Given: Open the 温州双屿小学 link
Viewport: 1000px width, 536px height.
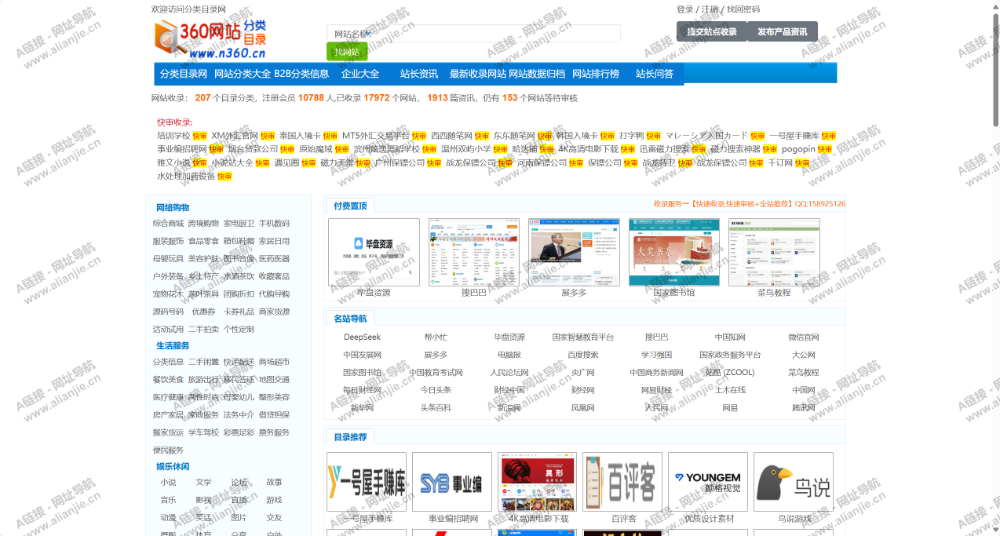Looking at the screenshot, I should click(466, 149).
